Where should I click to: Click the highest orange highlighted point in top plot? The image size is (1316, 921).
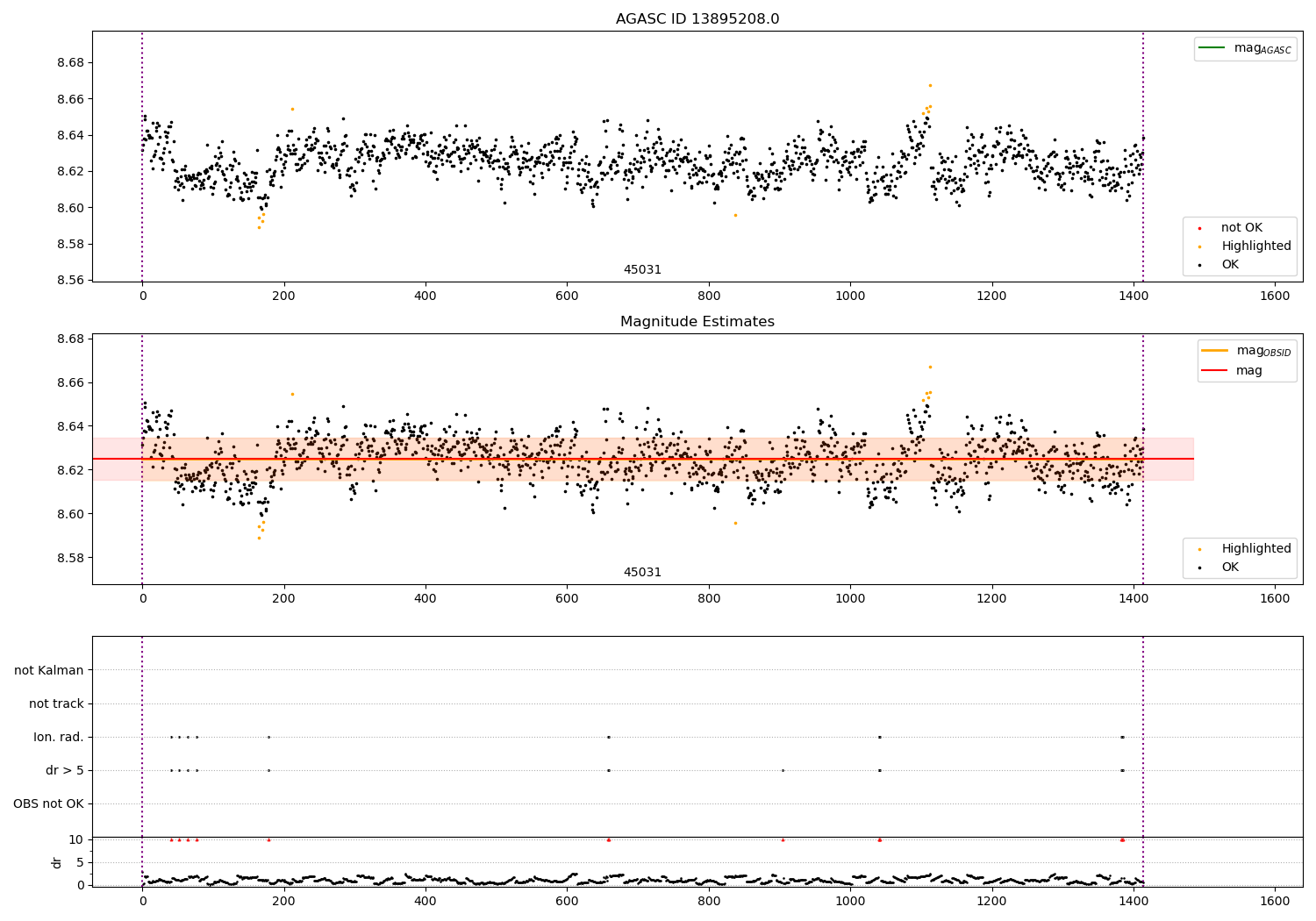(930, 85)
